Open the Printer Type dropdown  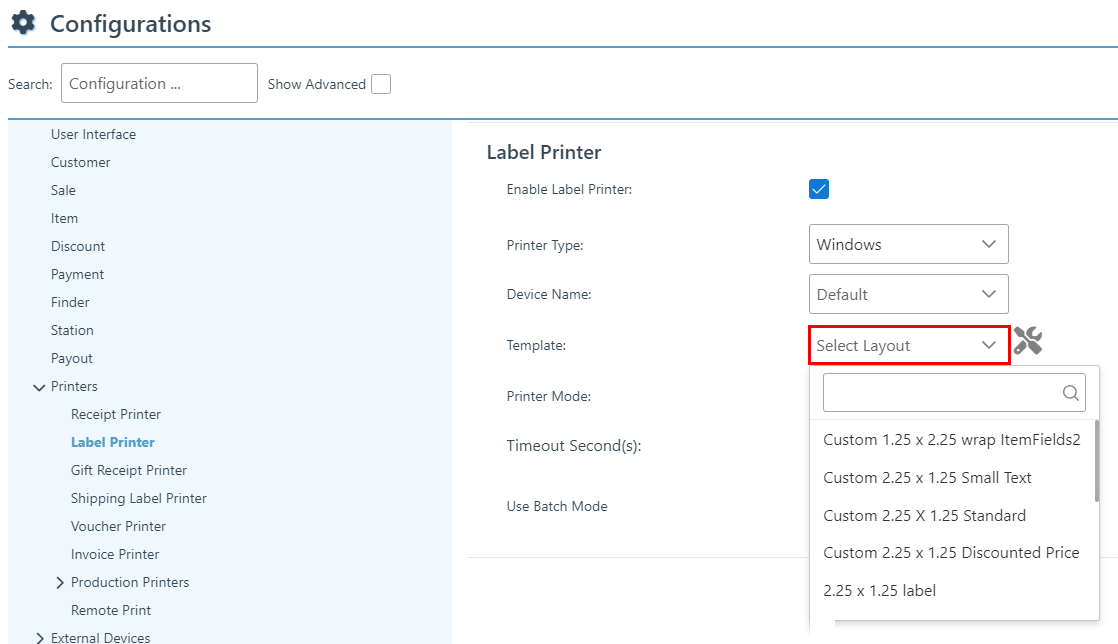[908, 244]
